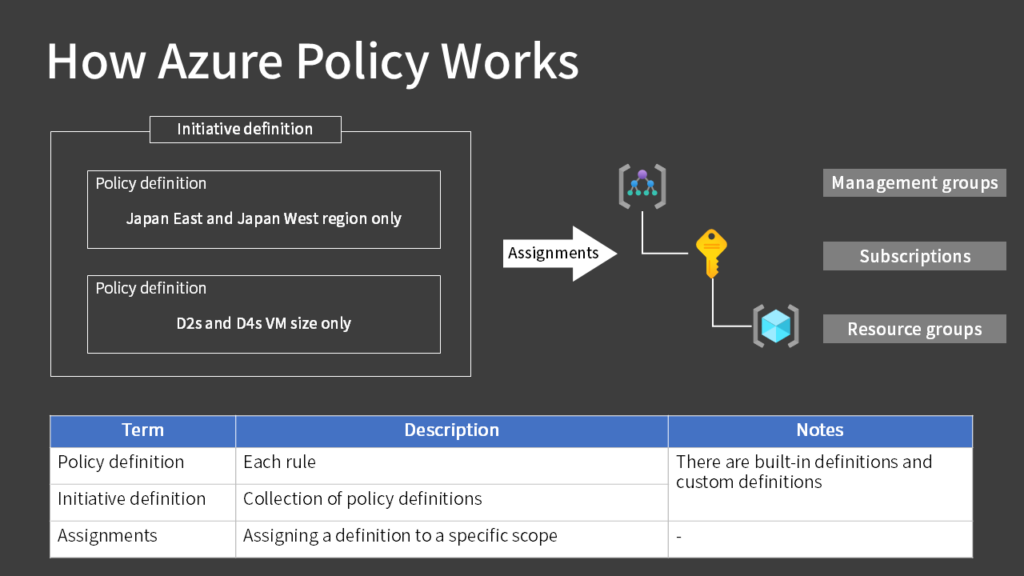Select the Assignments table row
1024x576 pixels.
(107, 535)
